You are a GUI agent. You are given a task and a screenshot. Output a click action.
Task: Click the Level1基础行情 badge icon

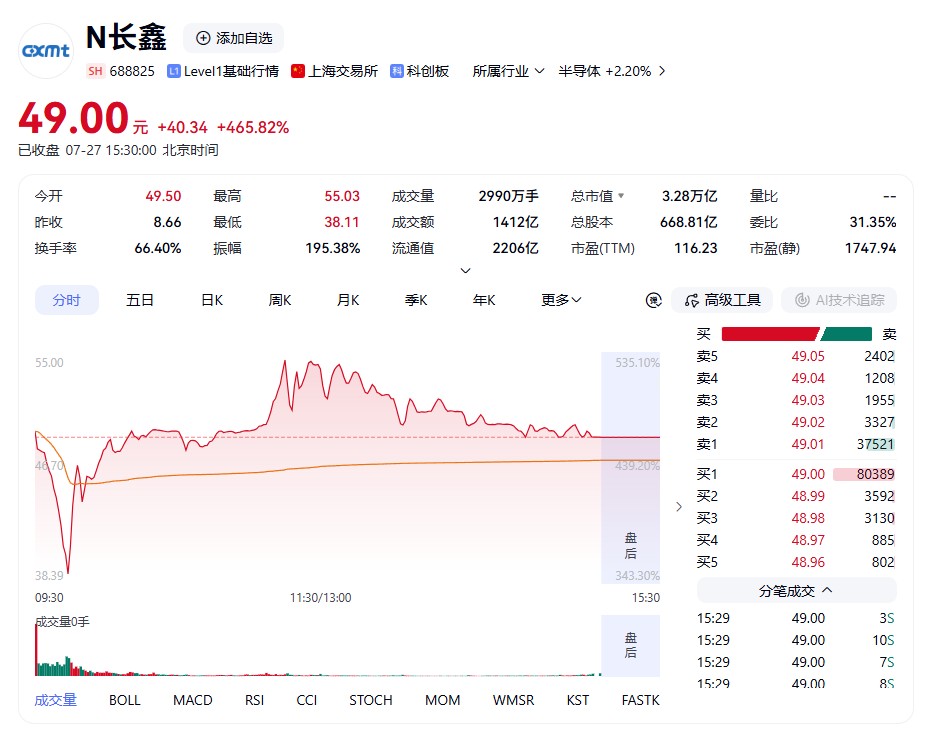(x=173, y=72)
